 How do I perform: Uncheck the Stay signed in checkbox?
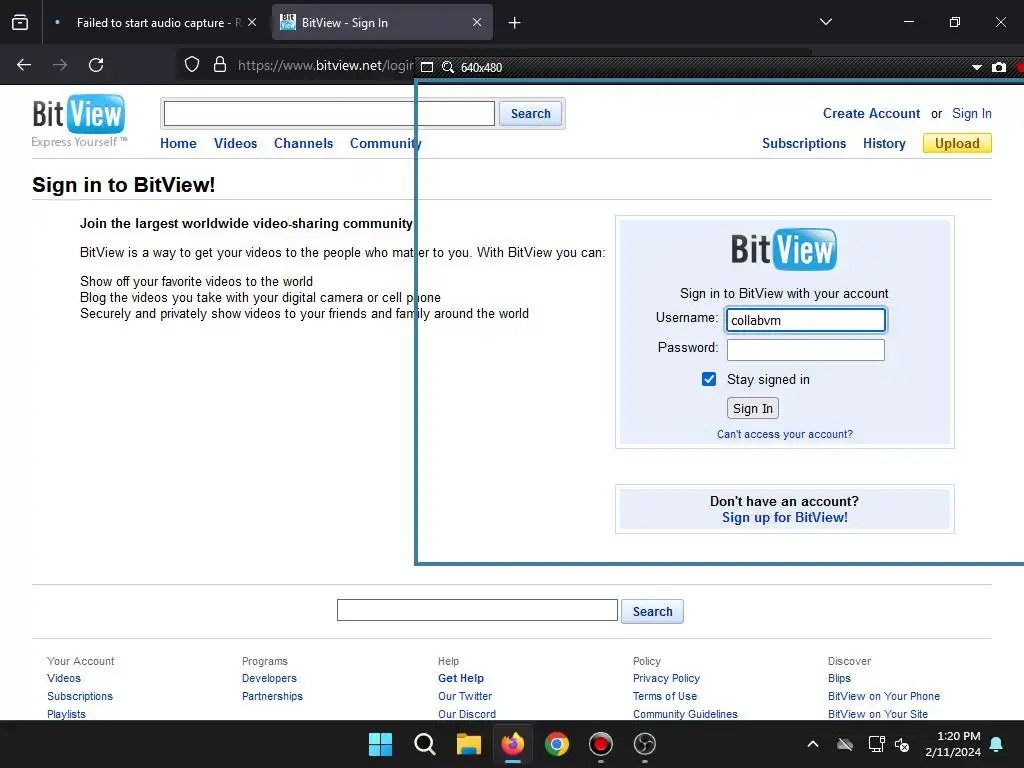(x=709, y=379)
